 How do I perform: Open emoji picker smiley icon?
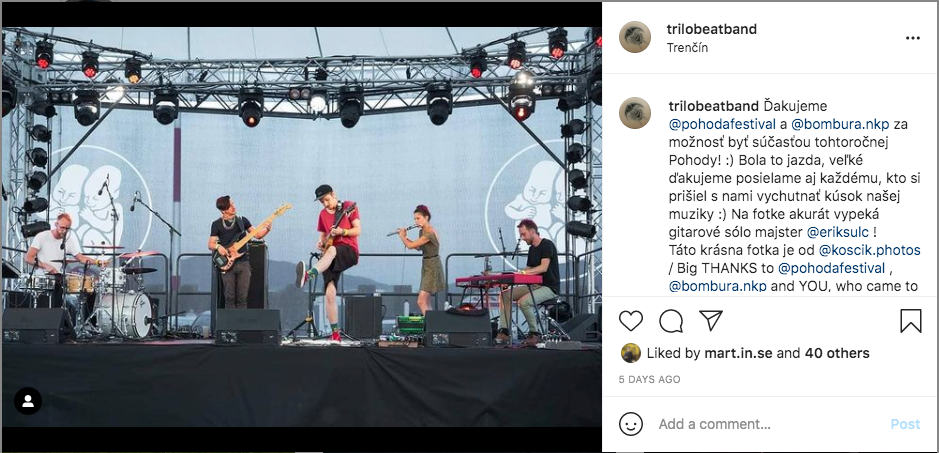[631, 424]
